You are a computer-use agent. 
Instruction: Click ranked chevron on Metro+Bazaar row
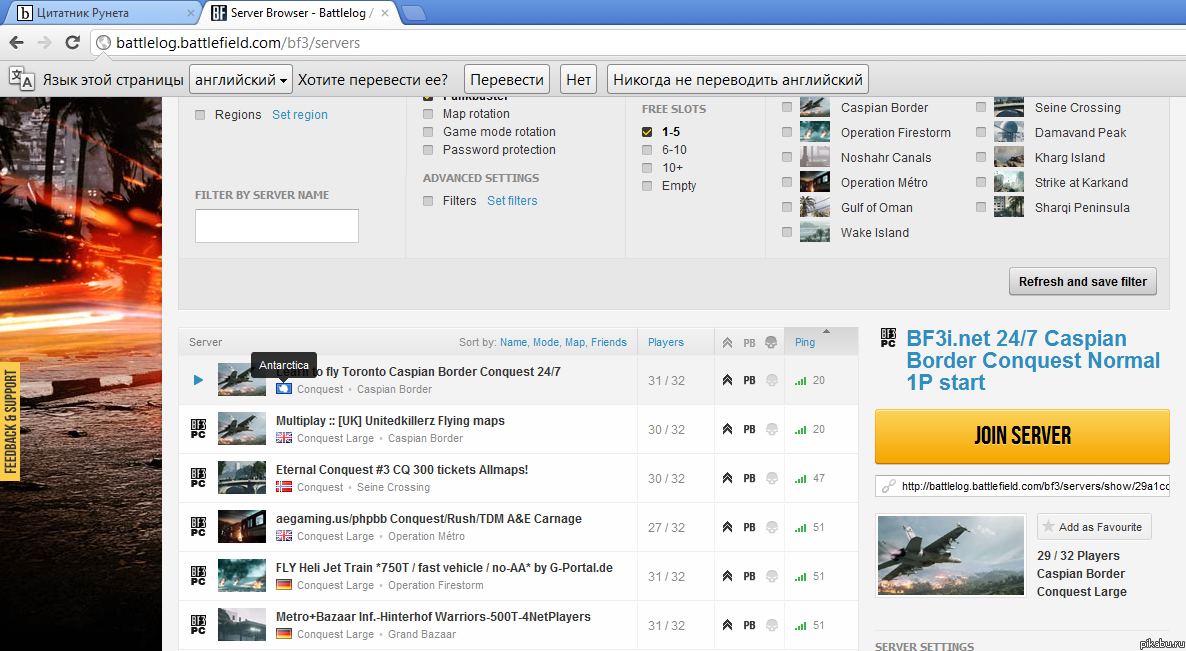pos(727,625)
